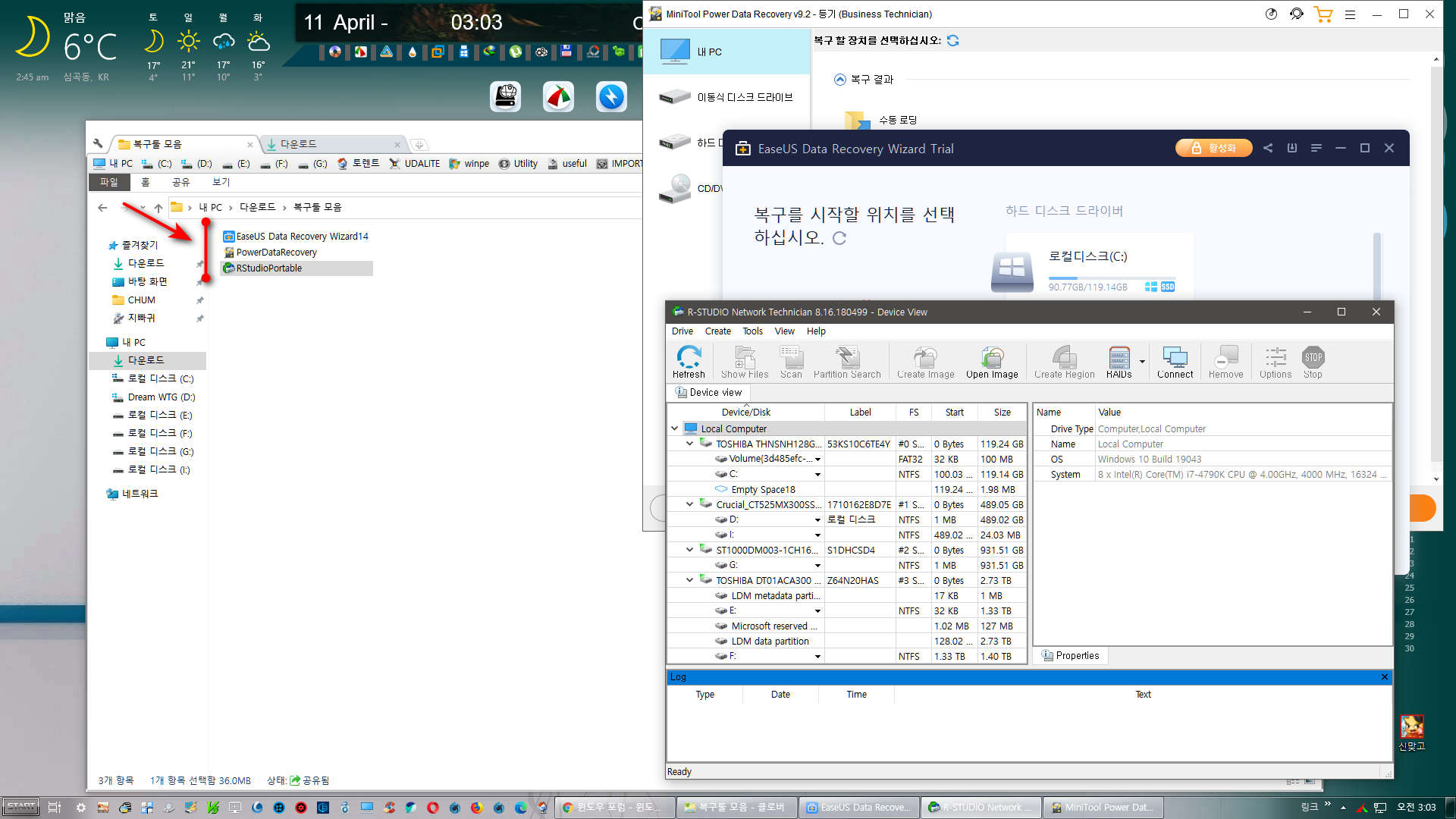Click Open Image in R-Studio toolbar
The image size is (1456, 819).
tap(992, 362)
